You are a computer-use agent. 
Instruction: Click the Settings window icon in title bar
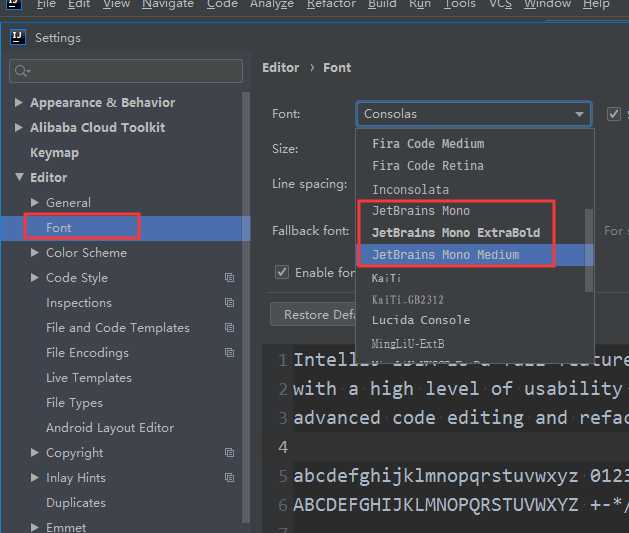(17, 38)
